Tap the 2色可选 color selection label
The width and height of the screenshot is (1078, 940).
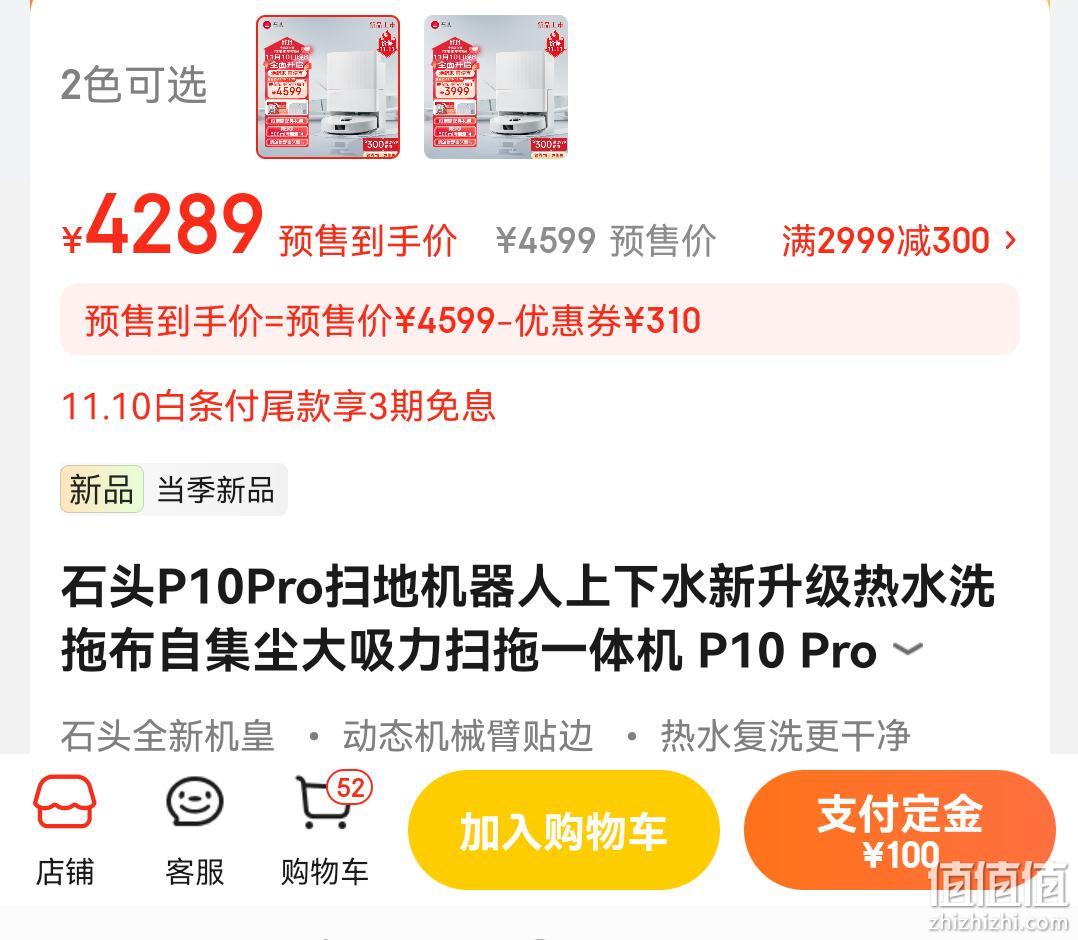pos(134,86)
